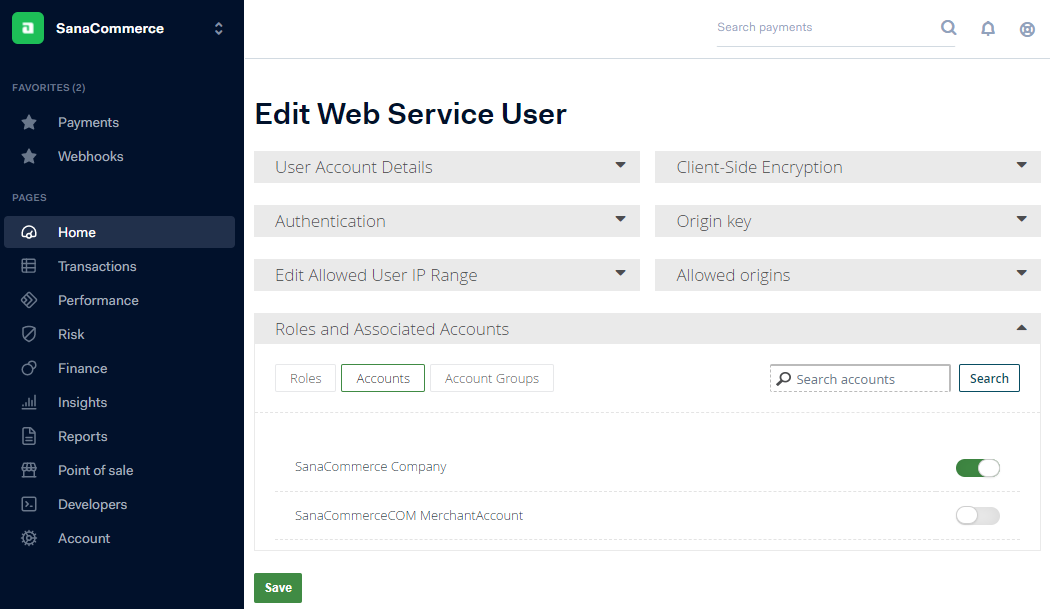1050x609 pixels.
Task: Open notifications with the bell icon
Action: tap(988, 28)
